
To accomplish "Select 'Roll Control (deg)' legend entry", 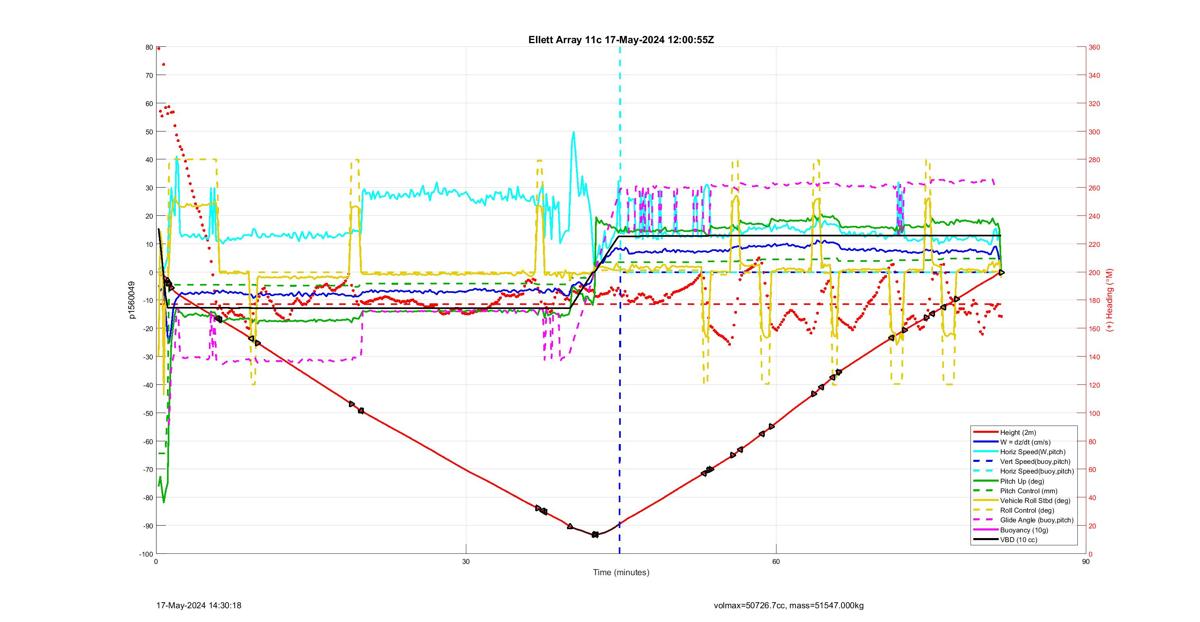I will pyautogui.click(x=1027, y=510).
